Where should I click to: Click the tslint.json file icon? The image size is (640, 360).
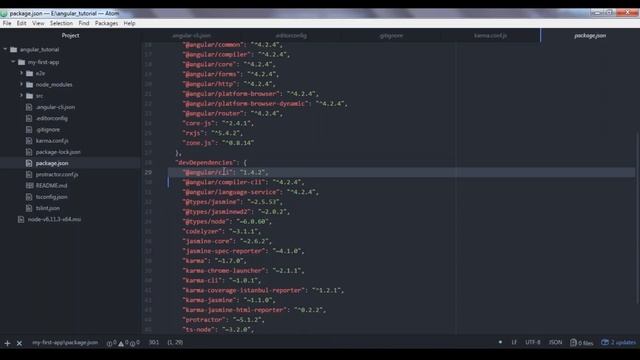click(x=29, y=208)
